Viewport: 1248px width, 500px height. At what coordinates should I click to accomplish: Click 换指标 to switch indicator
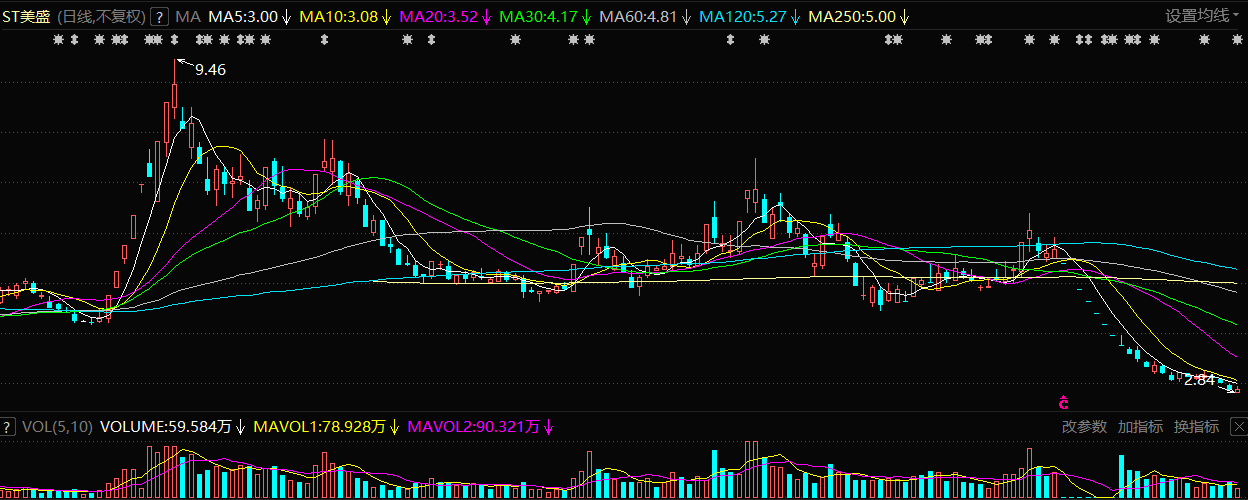[x=1196, y=427]
